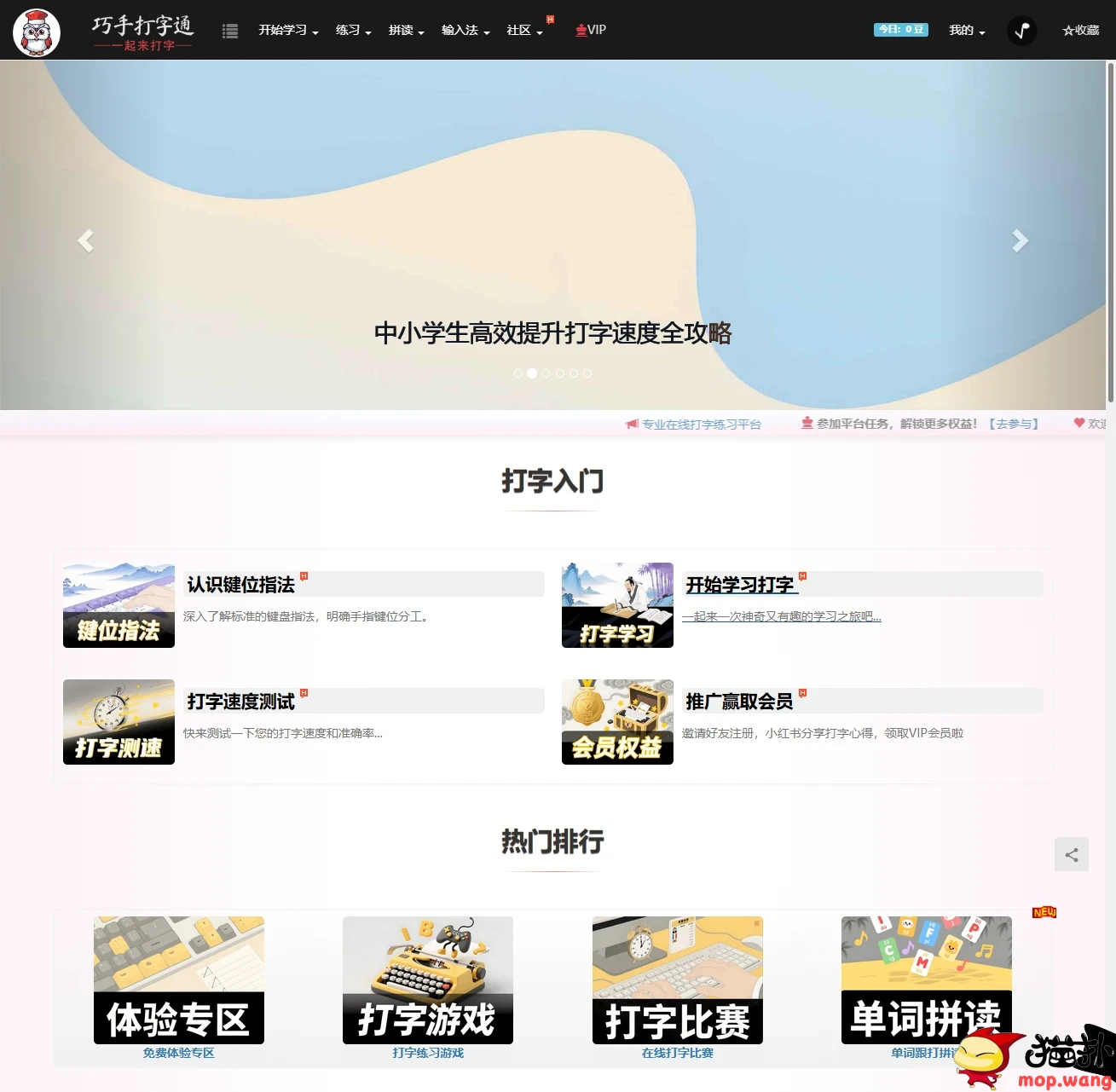Open the 会员权益 treasure chest image
This screenshot has width=1116, height=1092.
coord(617,722)
